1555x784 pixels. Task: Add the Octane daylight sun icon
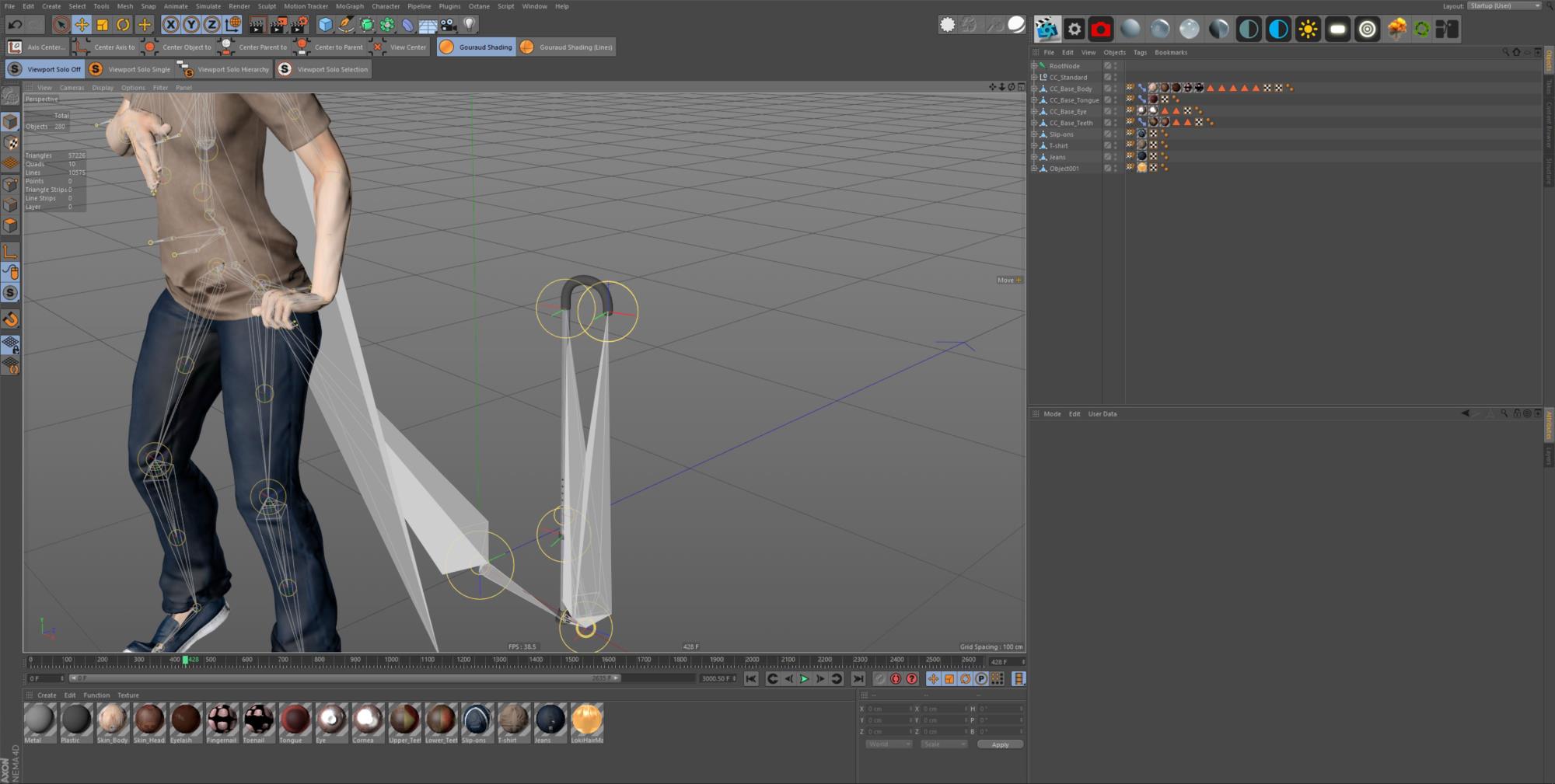coord(1308,29)
